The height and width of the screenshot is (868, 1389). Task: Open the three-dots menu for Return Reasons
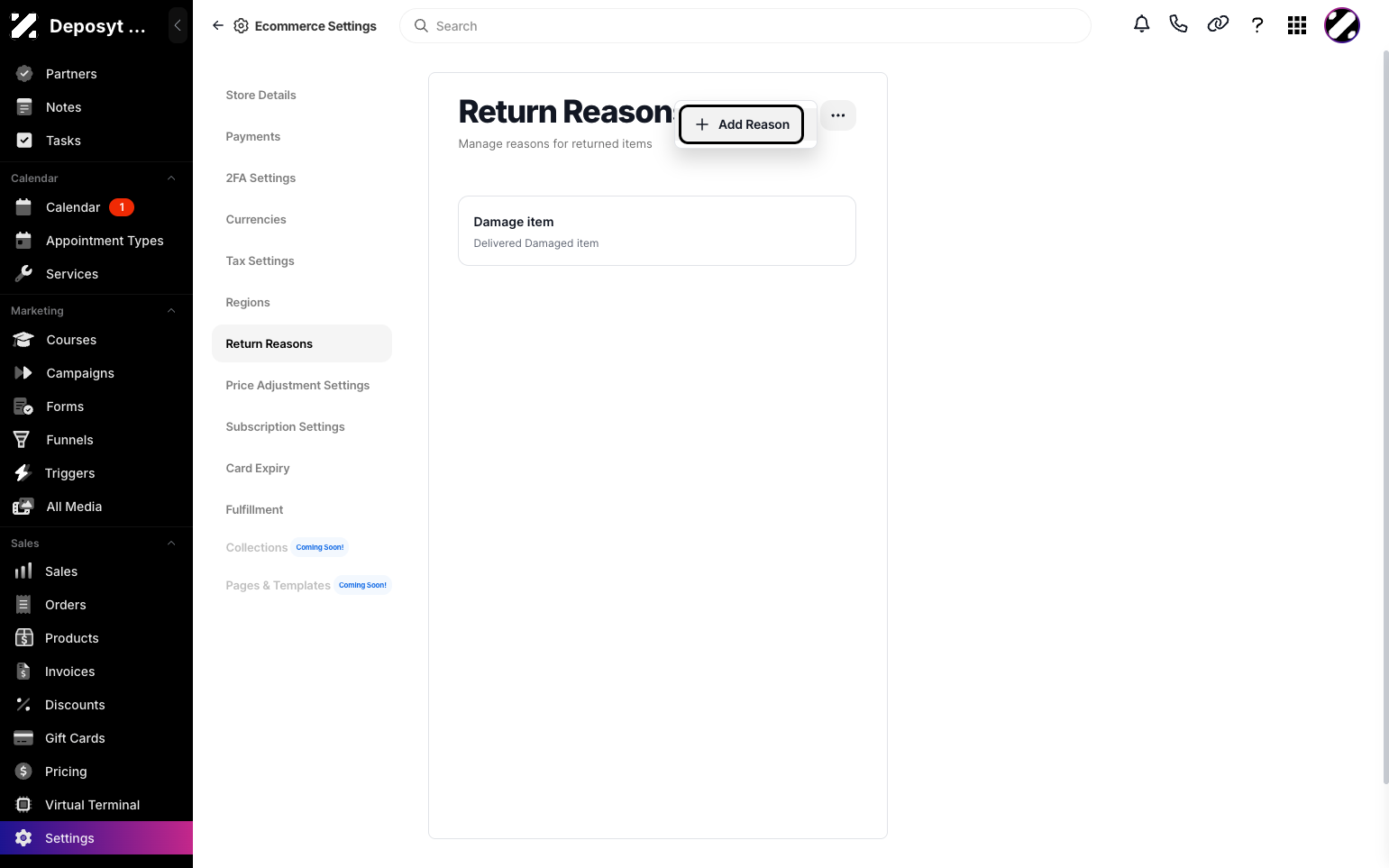(x=837, y=115)
